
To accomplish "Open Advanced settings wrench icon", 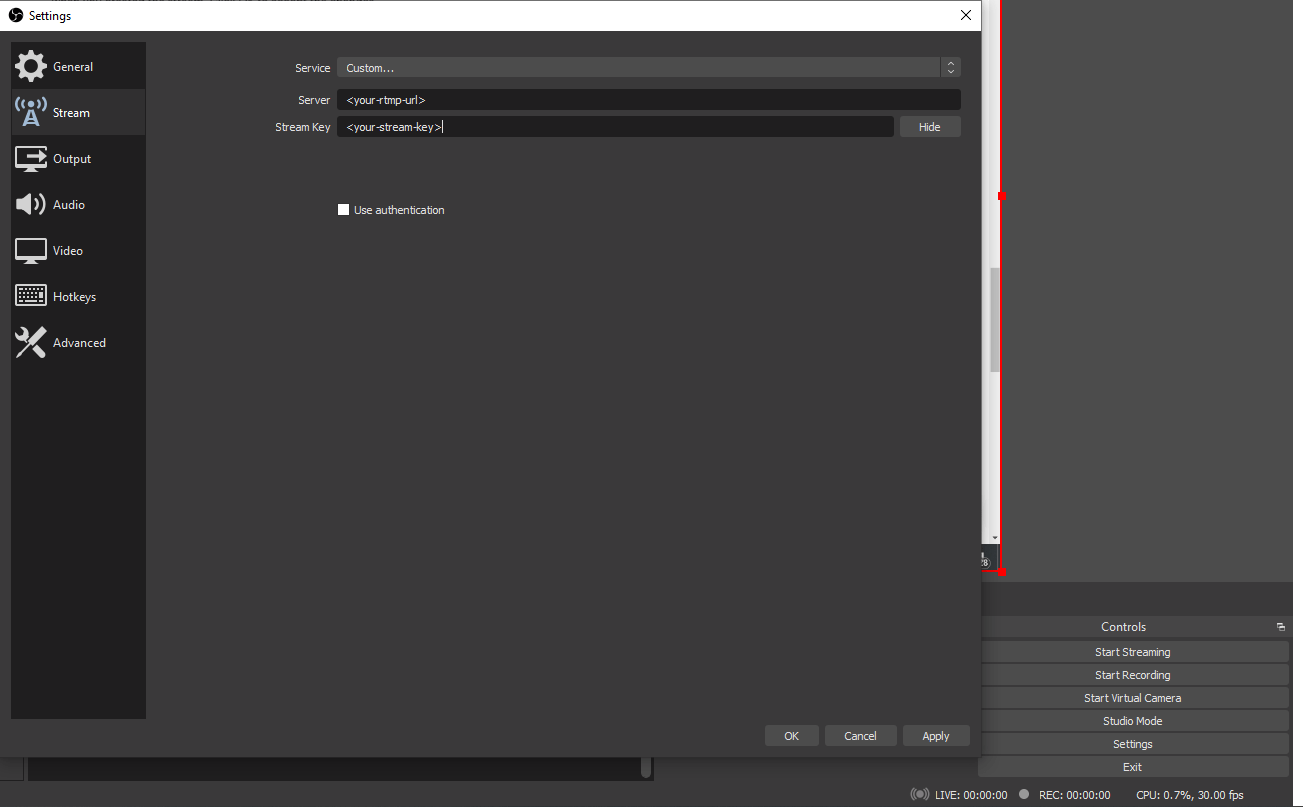I will [30, 342].
